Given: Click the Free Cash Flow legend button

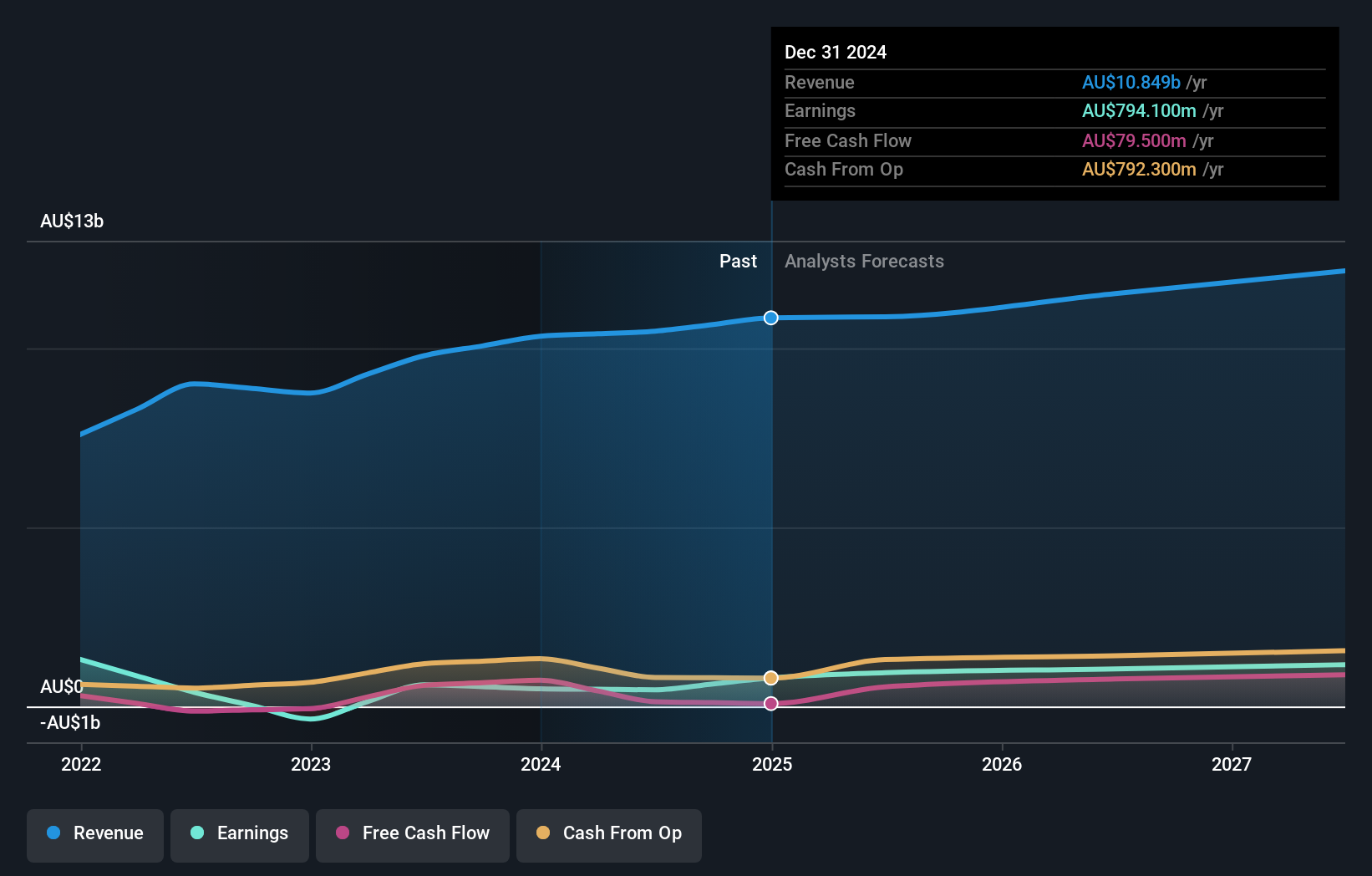Looking at the screenshot, I should (x=413, y=833).
